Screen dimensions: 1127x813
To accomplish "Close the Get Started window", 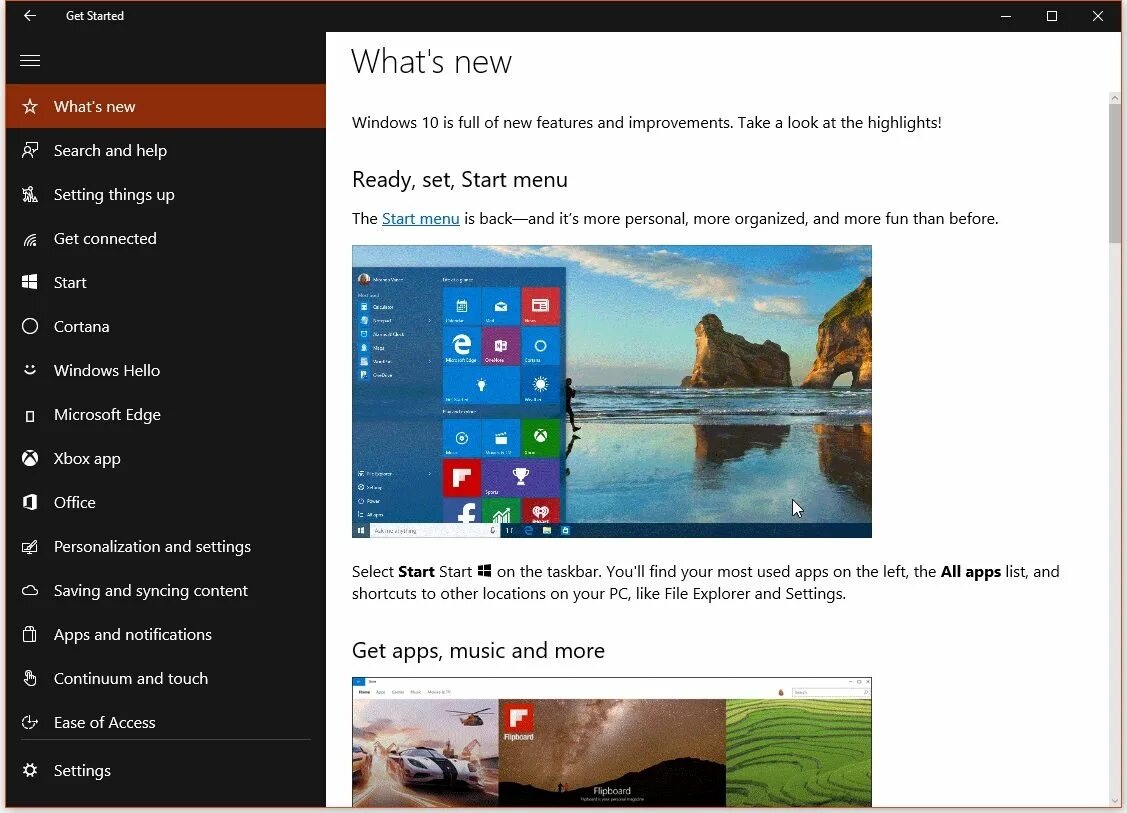I will click(x=1098, y=16).
